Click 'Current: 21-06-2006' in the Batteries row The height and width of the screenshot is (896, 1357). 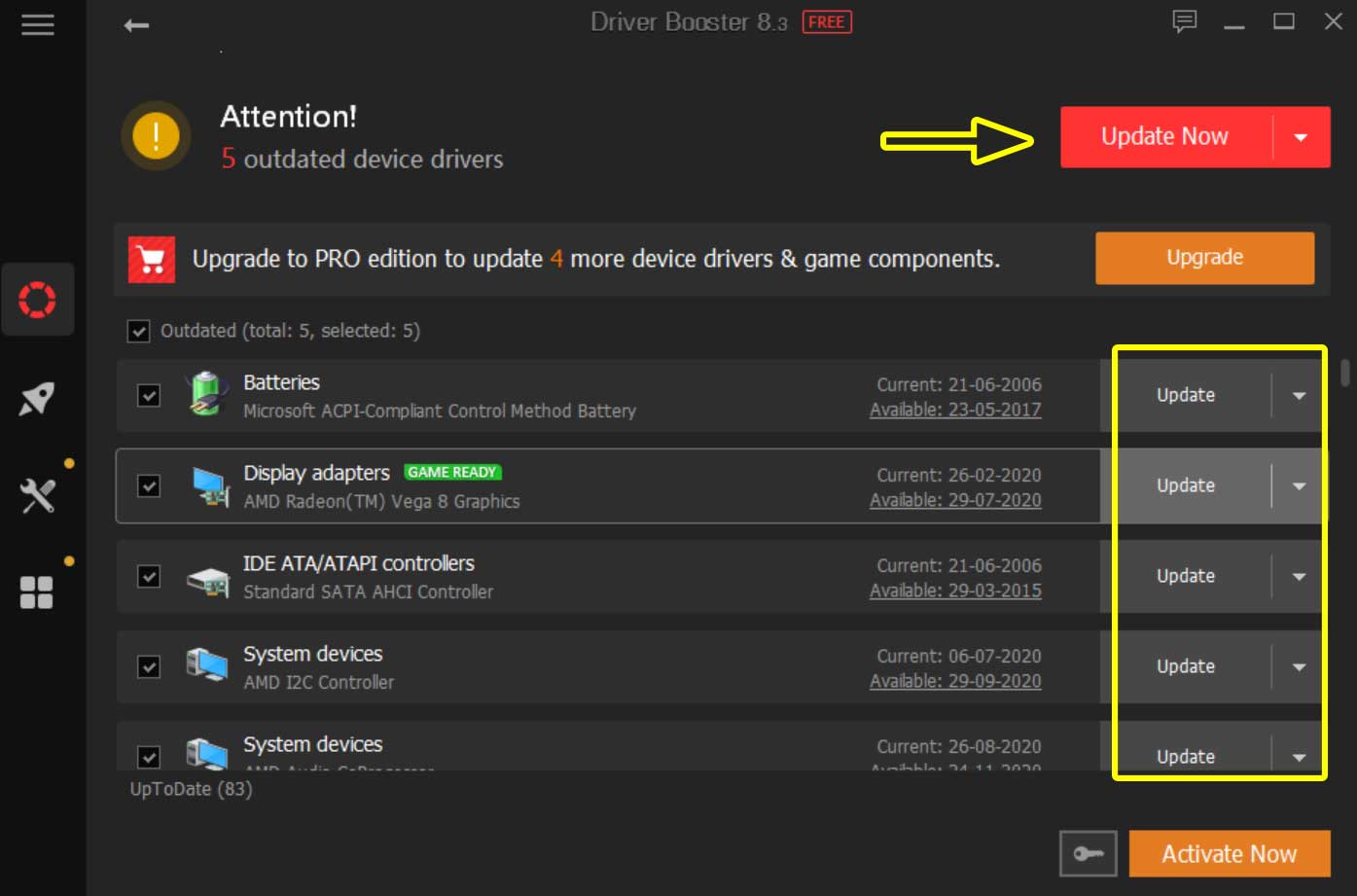click(959, 384)
